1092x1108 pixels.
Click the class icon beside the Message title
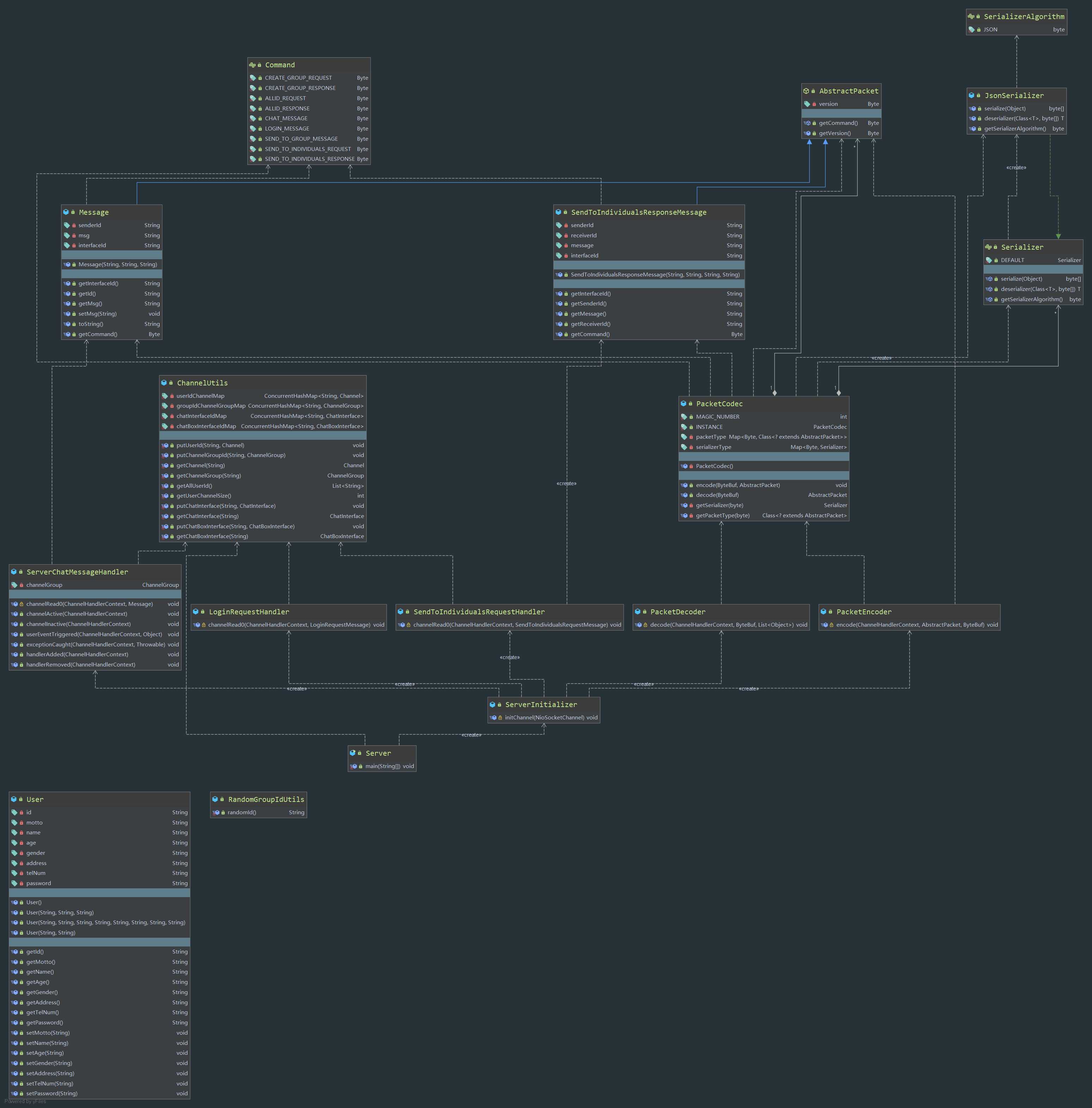[x=66, y=212]
